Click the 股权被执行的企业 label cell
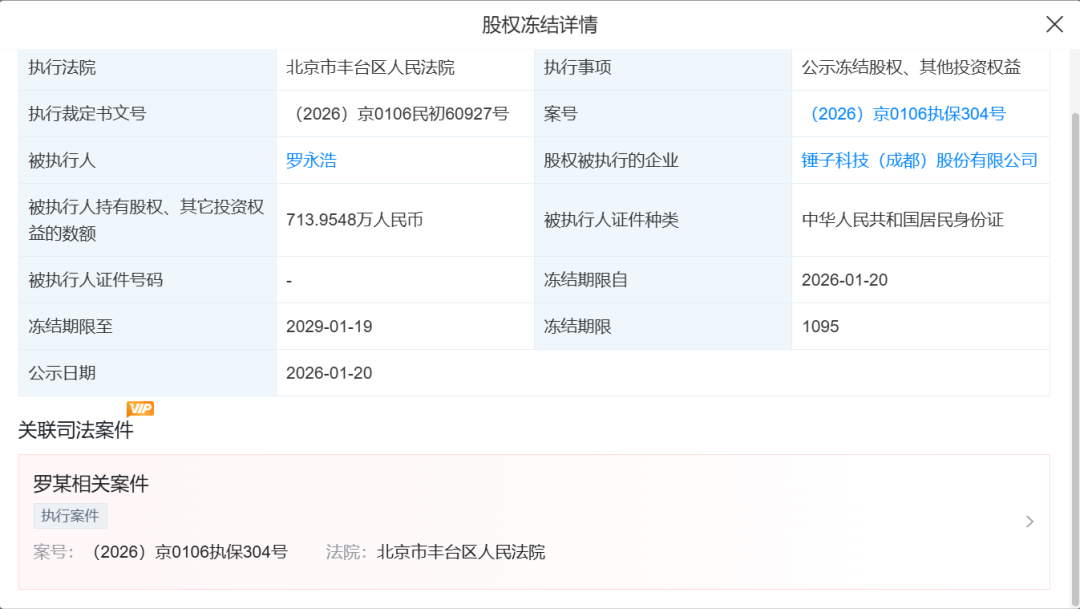Screen dimensions: 1080x609 pyautogui.click(x=663, y=161)
